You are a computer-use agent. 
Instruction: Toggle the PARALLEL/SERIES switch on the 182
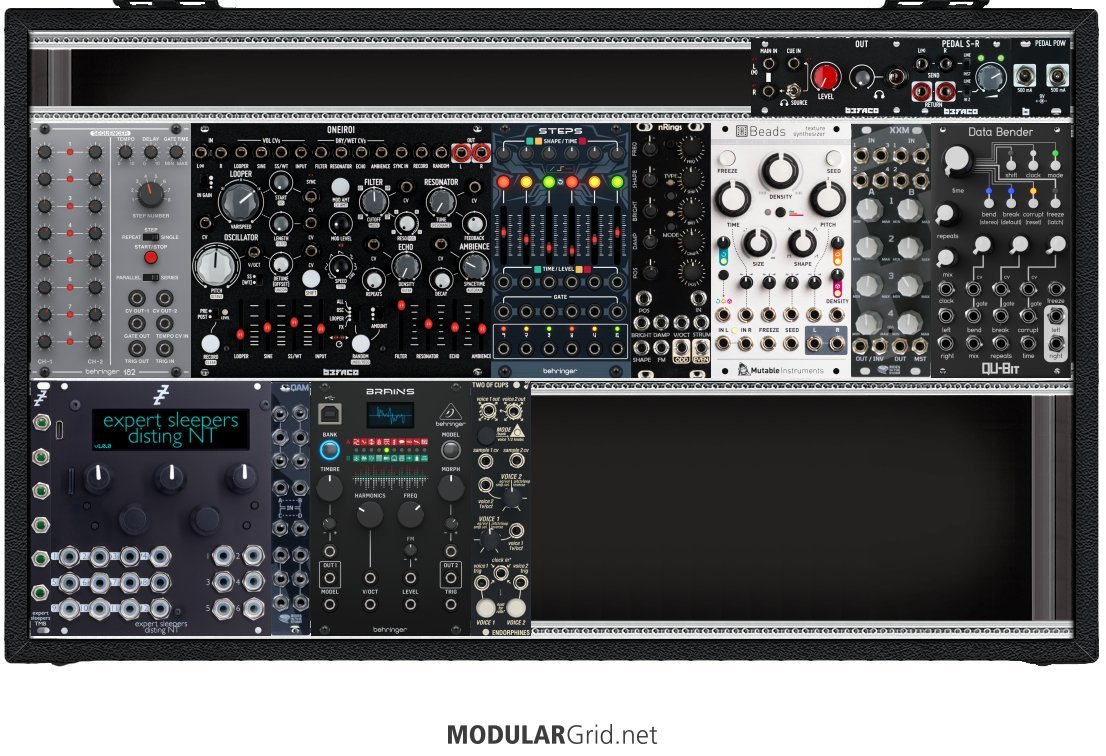150,277
